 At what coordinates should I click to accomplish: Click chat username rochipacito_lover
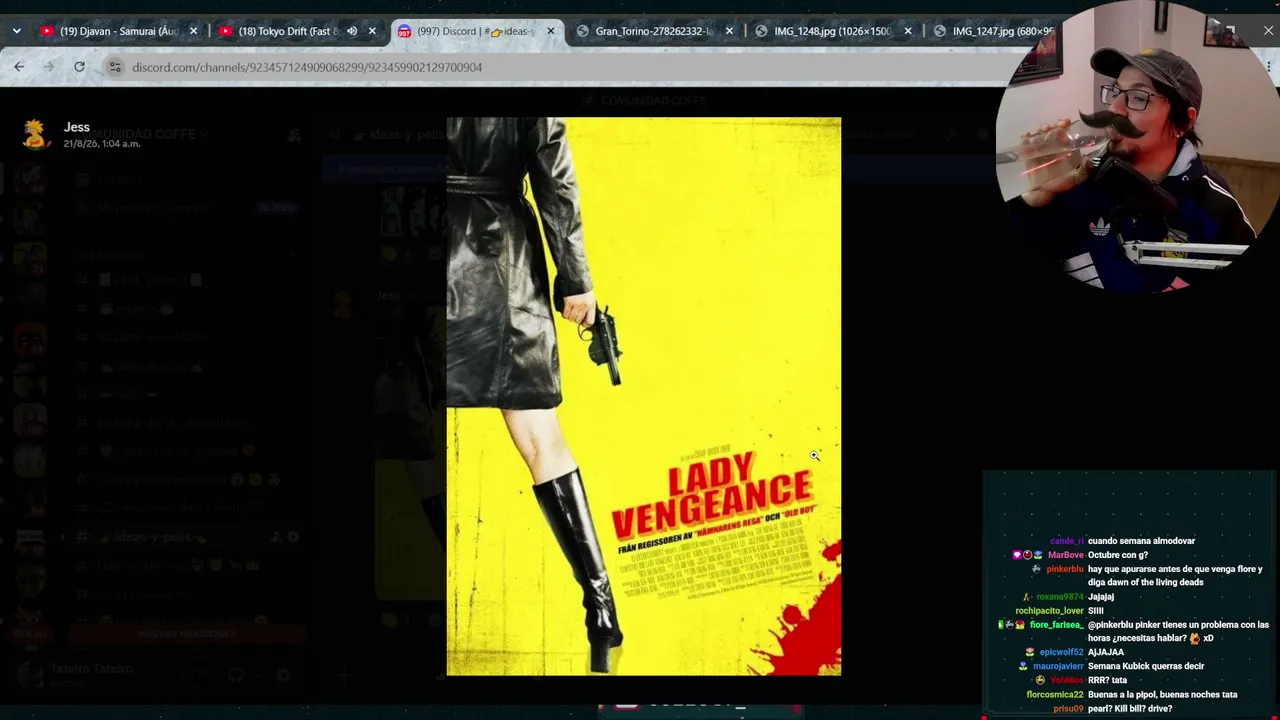[1049, 611]
